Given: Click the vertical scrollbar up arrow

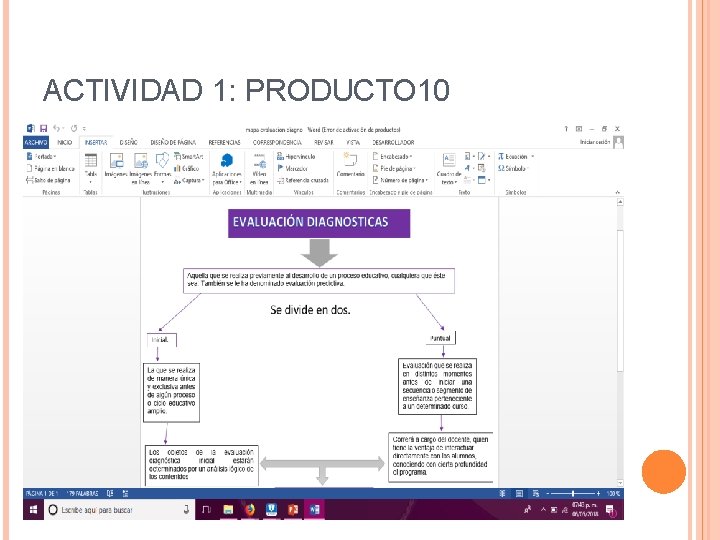Looking at the screenshot, I should (620, 202).
